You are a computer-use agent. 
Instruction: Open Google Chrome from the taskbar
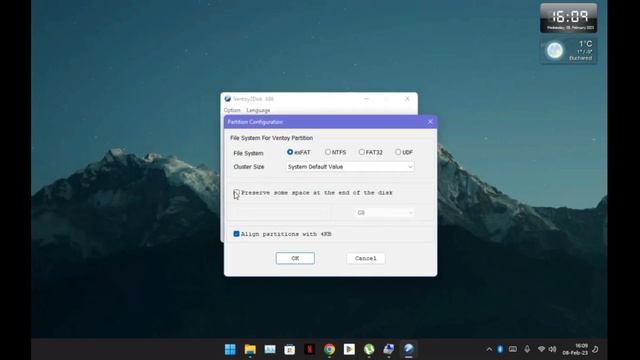click(x=329, y=349)
